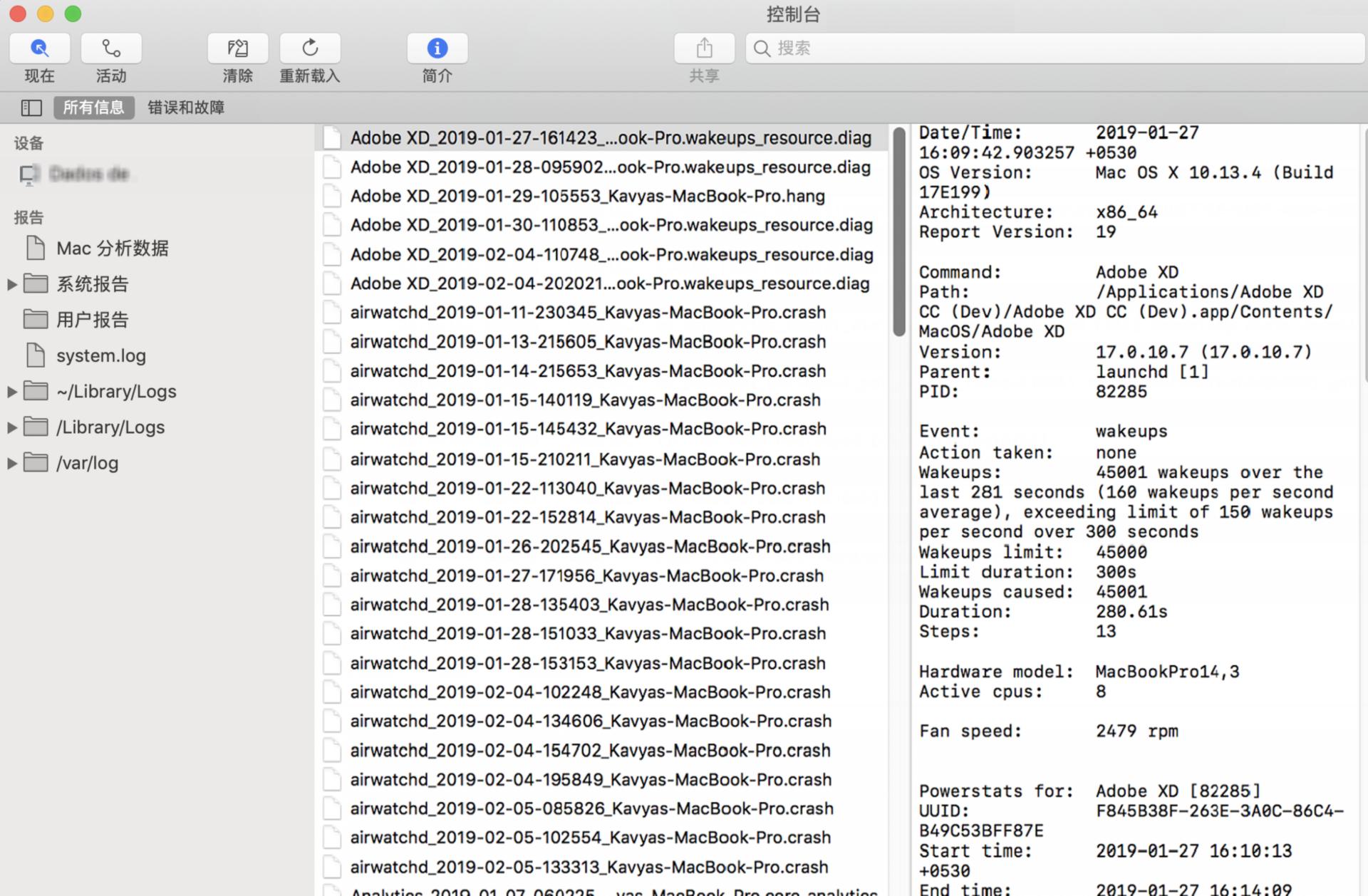Open the Info (简介) toolbar icon

click(x=437, y=48)
